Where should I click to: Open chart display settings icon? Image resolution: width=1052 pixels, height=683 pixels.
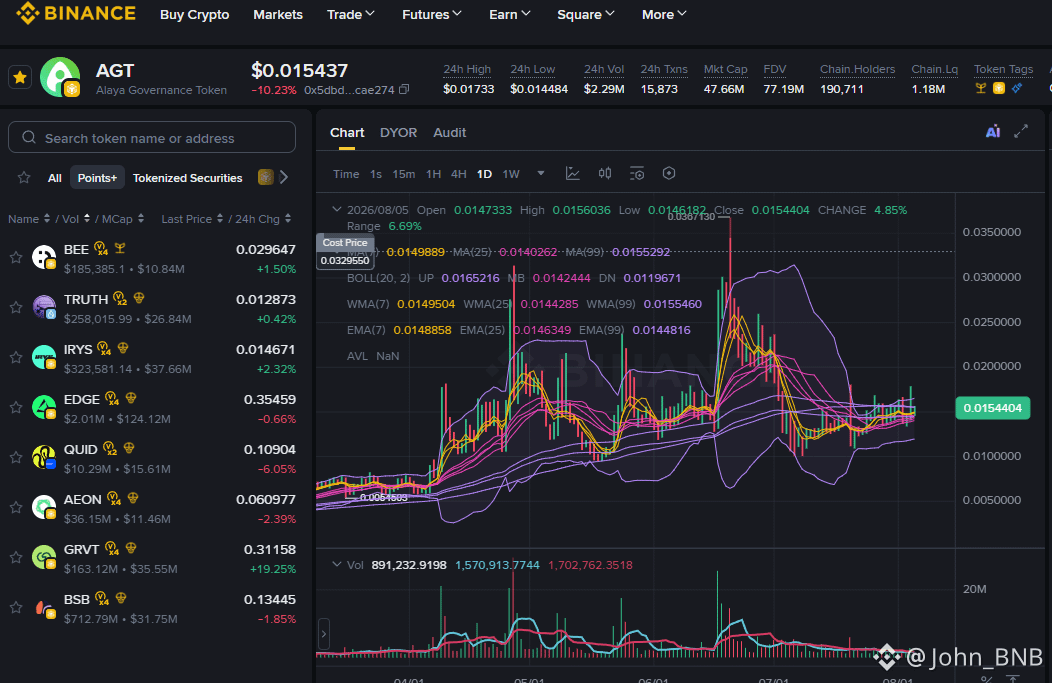637,174
